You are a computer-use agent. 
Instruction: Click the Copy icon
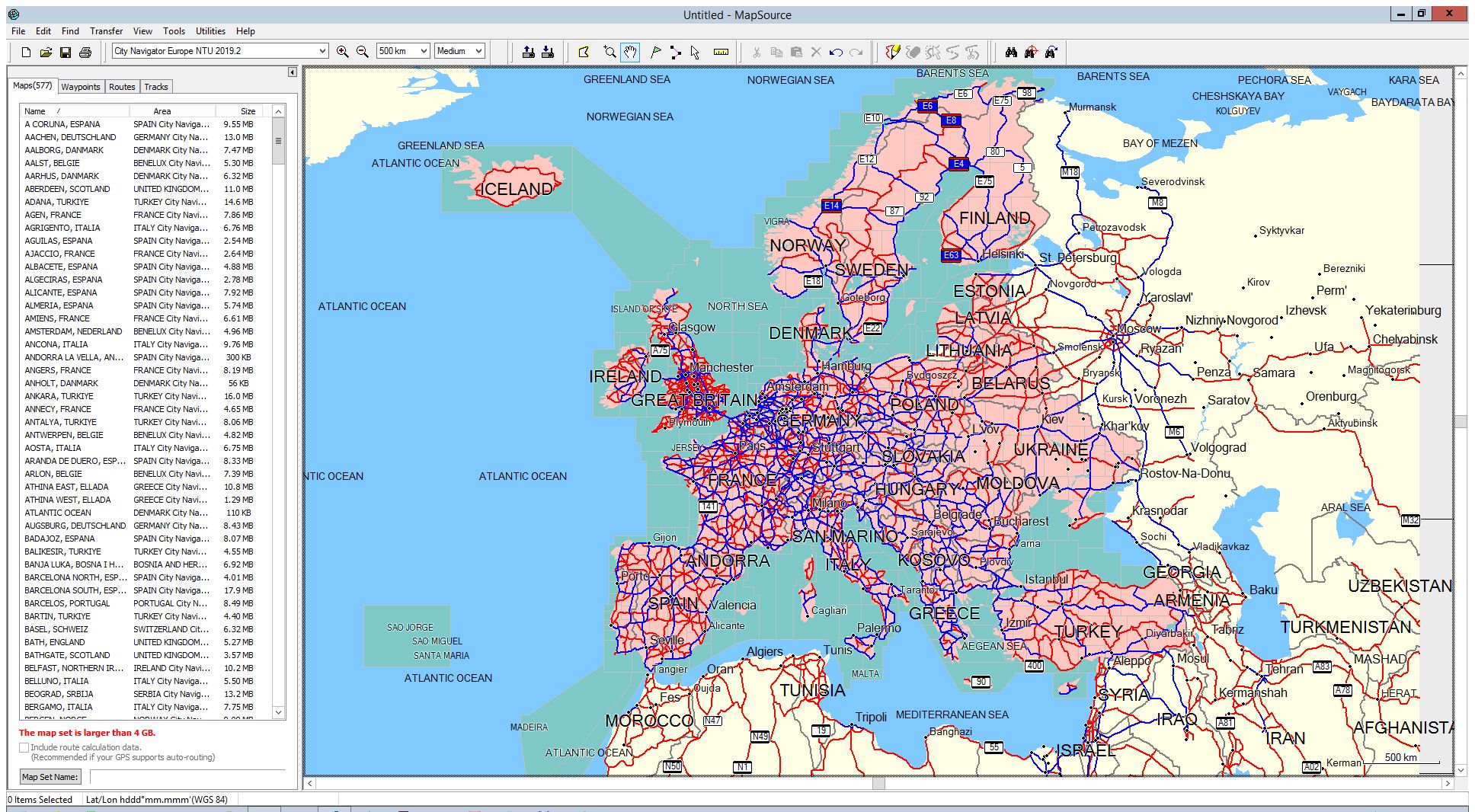(x=776, y=52)
